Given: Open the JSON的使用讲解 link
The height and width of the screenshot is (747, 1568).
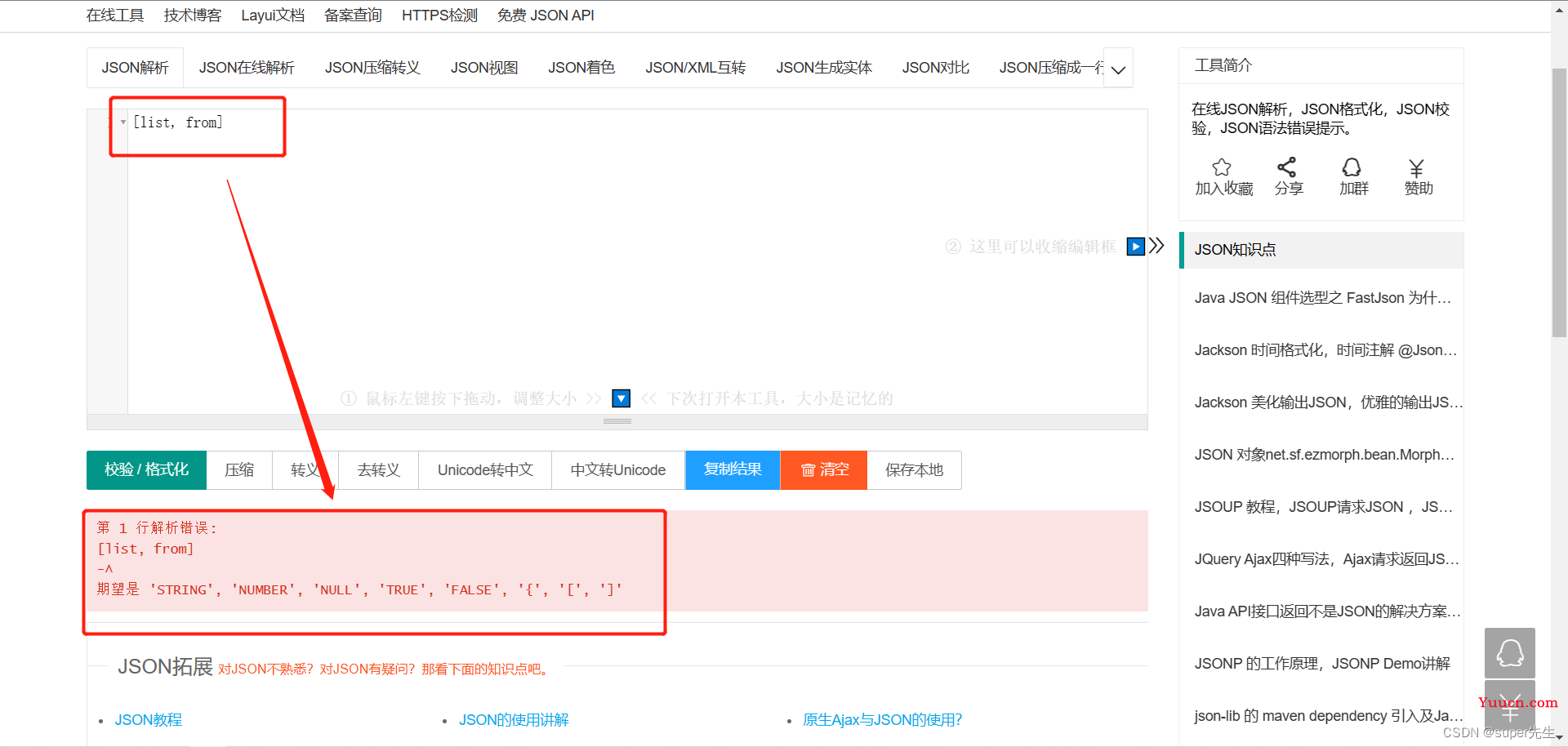Looking at the screenshot, I should pos(514,720).
